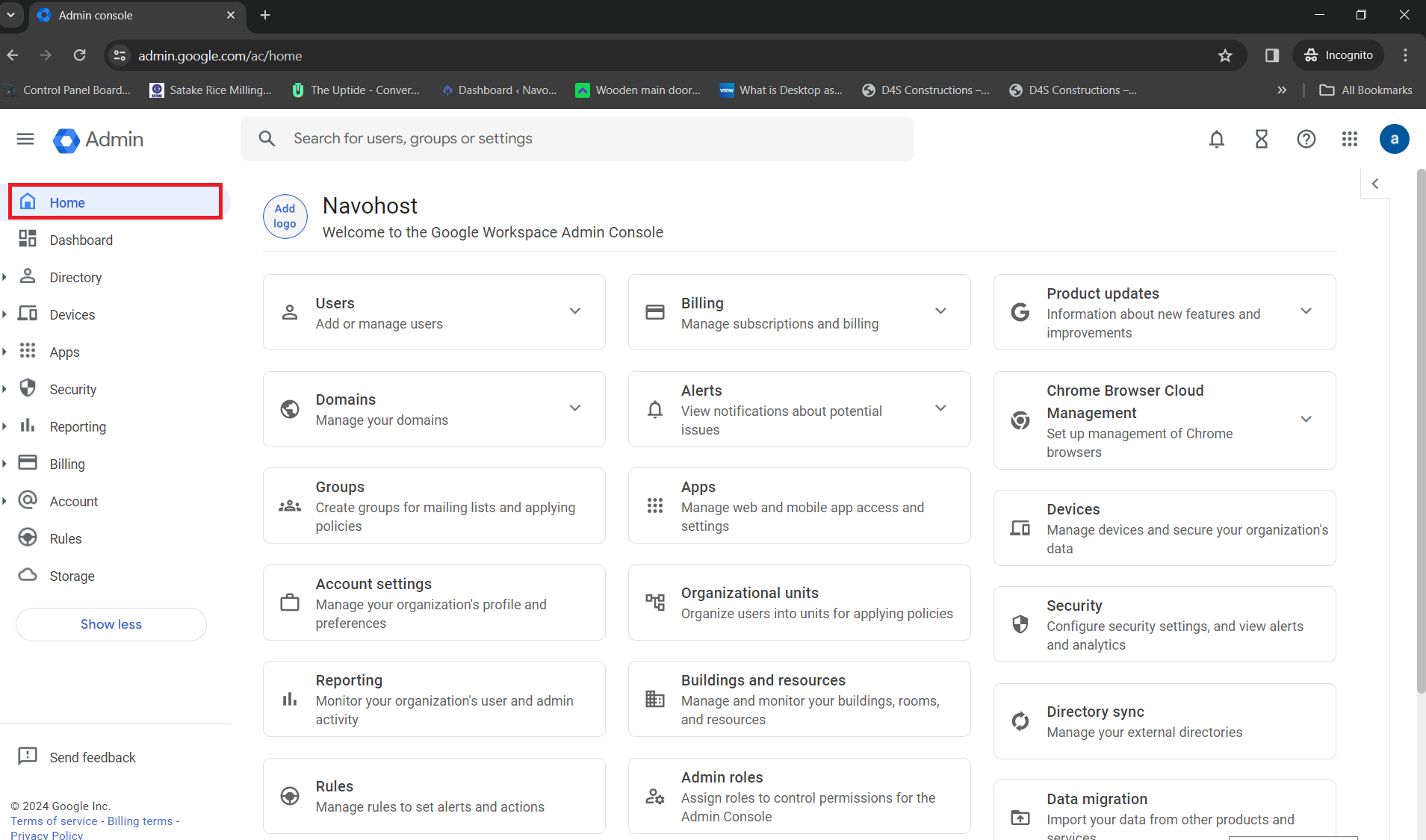The height and width of the screenshot is (840, 1426).
Task: Open Billing from the sidebar
Action: point(116,464)
